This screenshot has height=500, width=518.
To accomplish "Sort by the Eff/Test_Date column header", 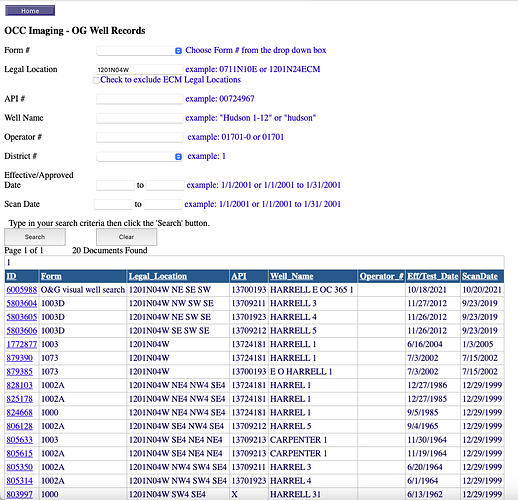I will pos(433,276).
